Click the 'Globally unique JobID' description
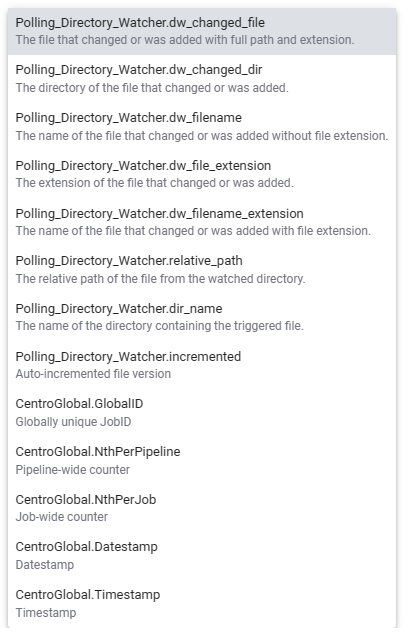Image resolution: width=408 pixels, height=636 pixels. point(73,422)
